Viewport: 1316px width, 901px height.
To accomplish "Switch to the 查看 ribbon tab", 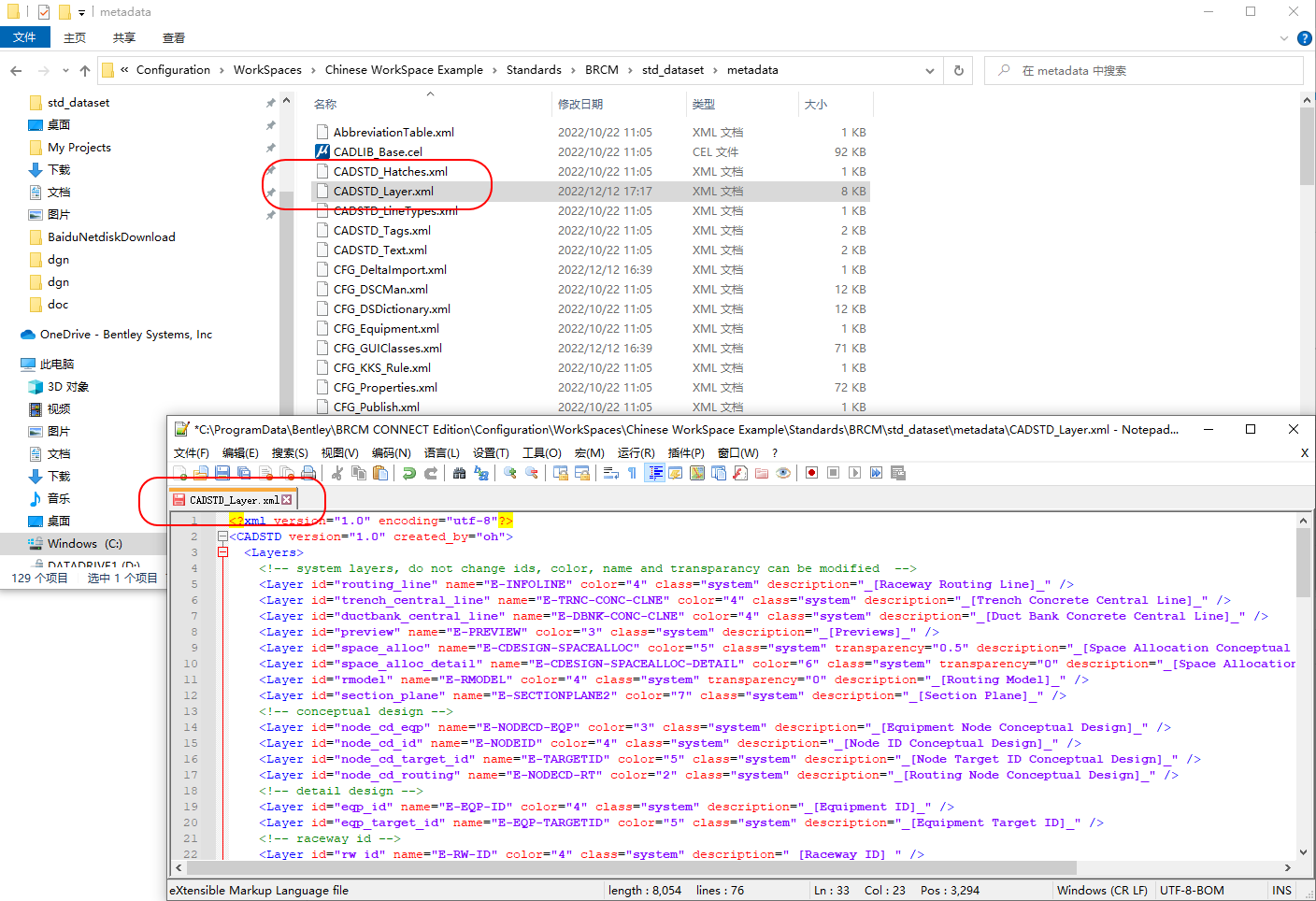I will [x=173, y=38].
